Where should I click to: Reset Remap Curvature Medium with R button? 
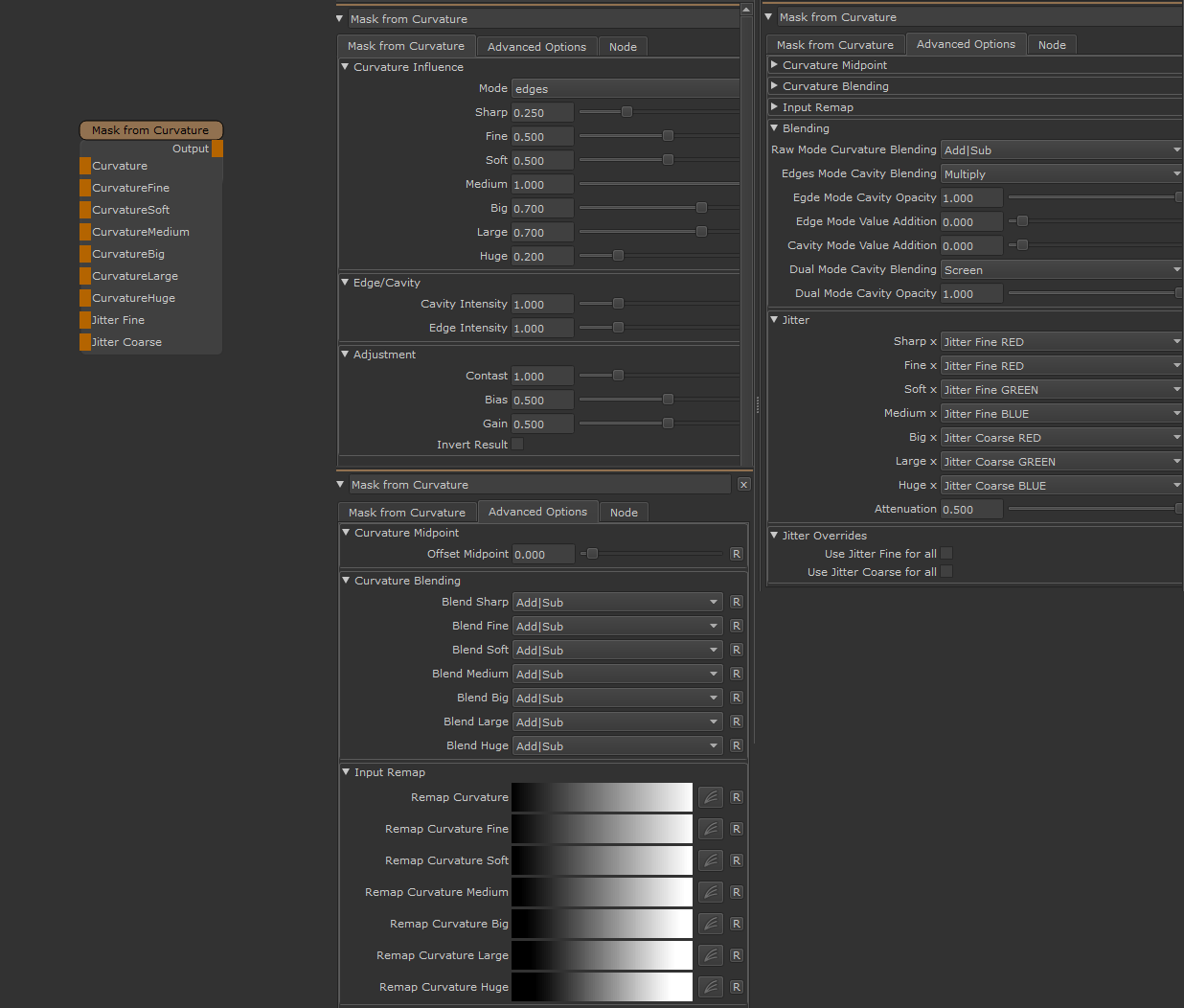coord(736,892)
